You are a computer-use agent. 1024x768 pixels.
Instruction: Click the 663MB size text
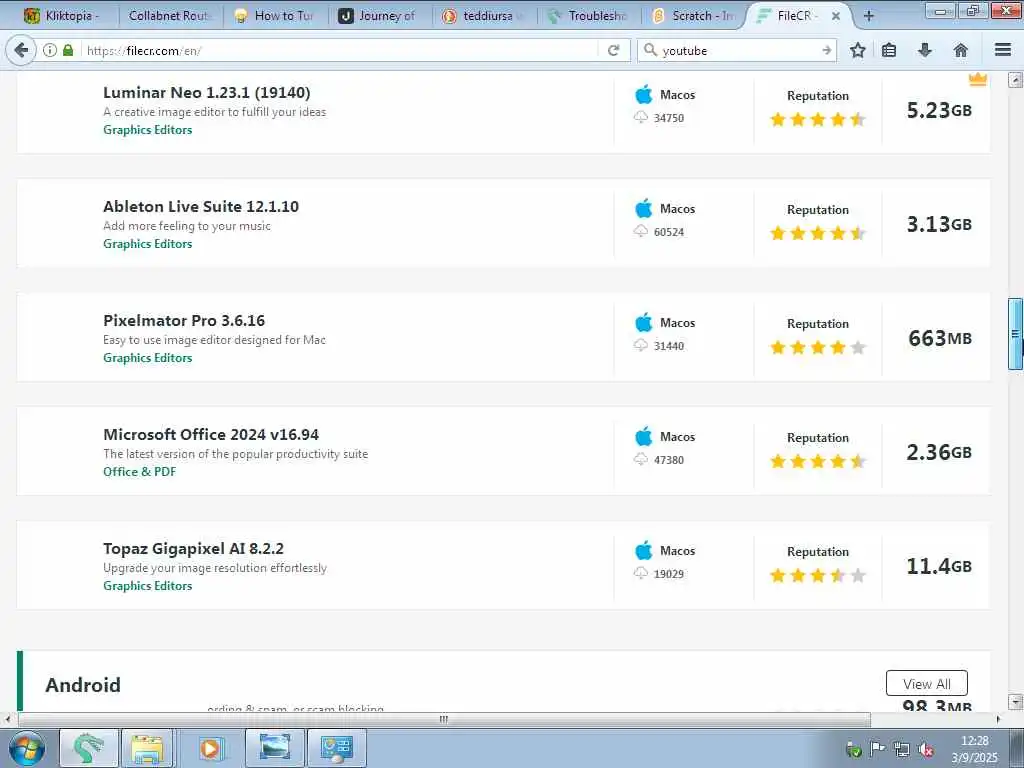[x=940, y=338]
